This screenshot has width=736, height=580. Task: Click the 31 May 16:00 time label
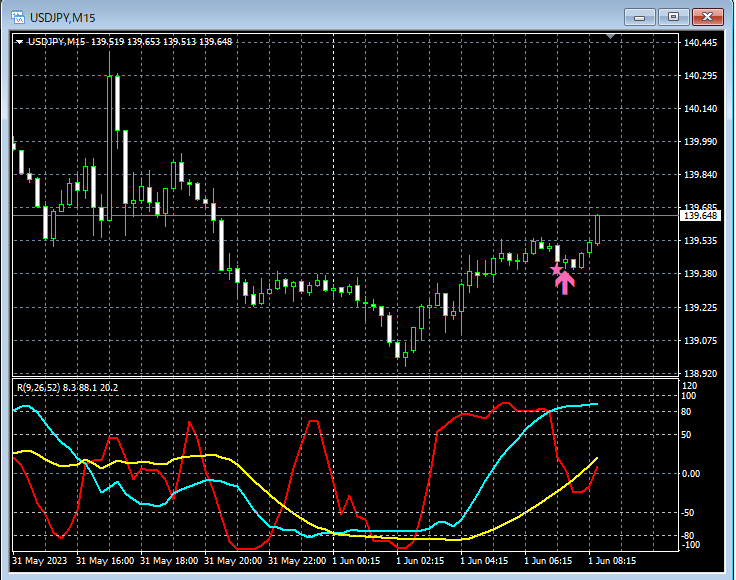click(x=105, y=561)
